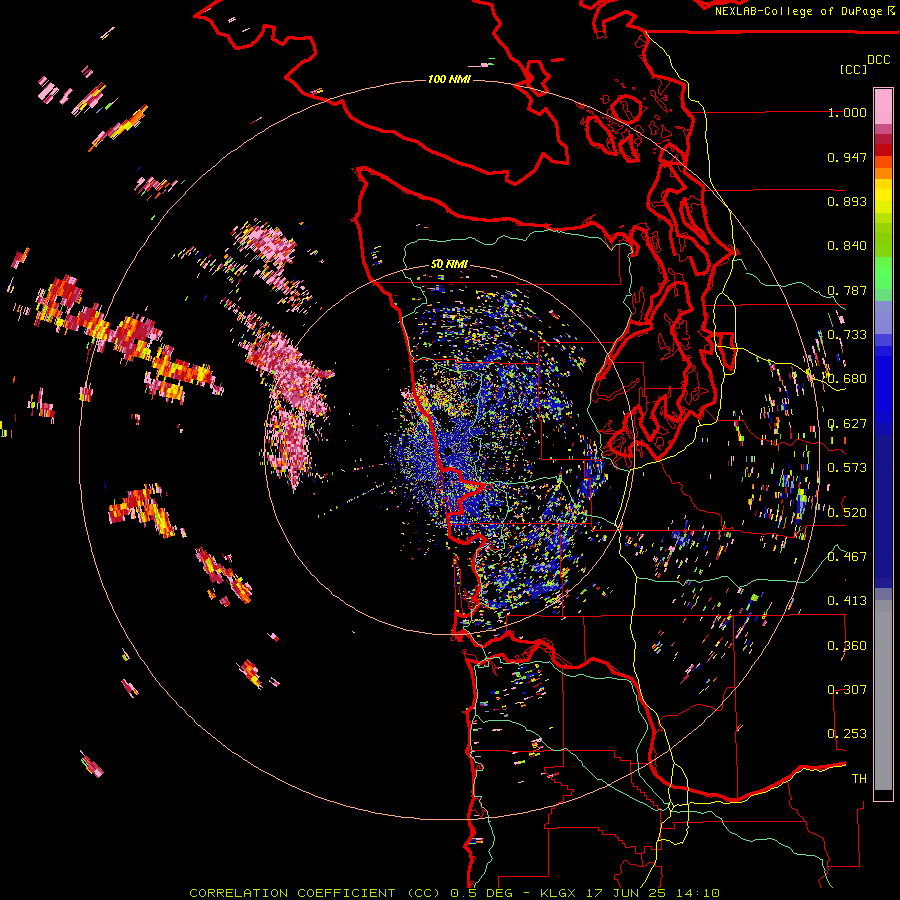
Task: Pick the red segment of the color bar
Action: (883, 150)
